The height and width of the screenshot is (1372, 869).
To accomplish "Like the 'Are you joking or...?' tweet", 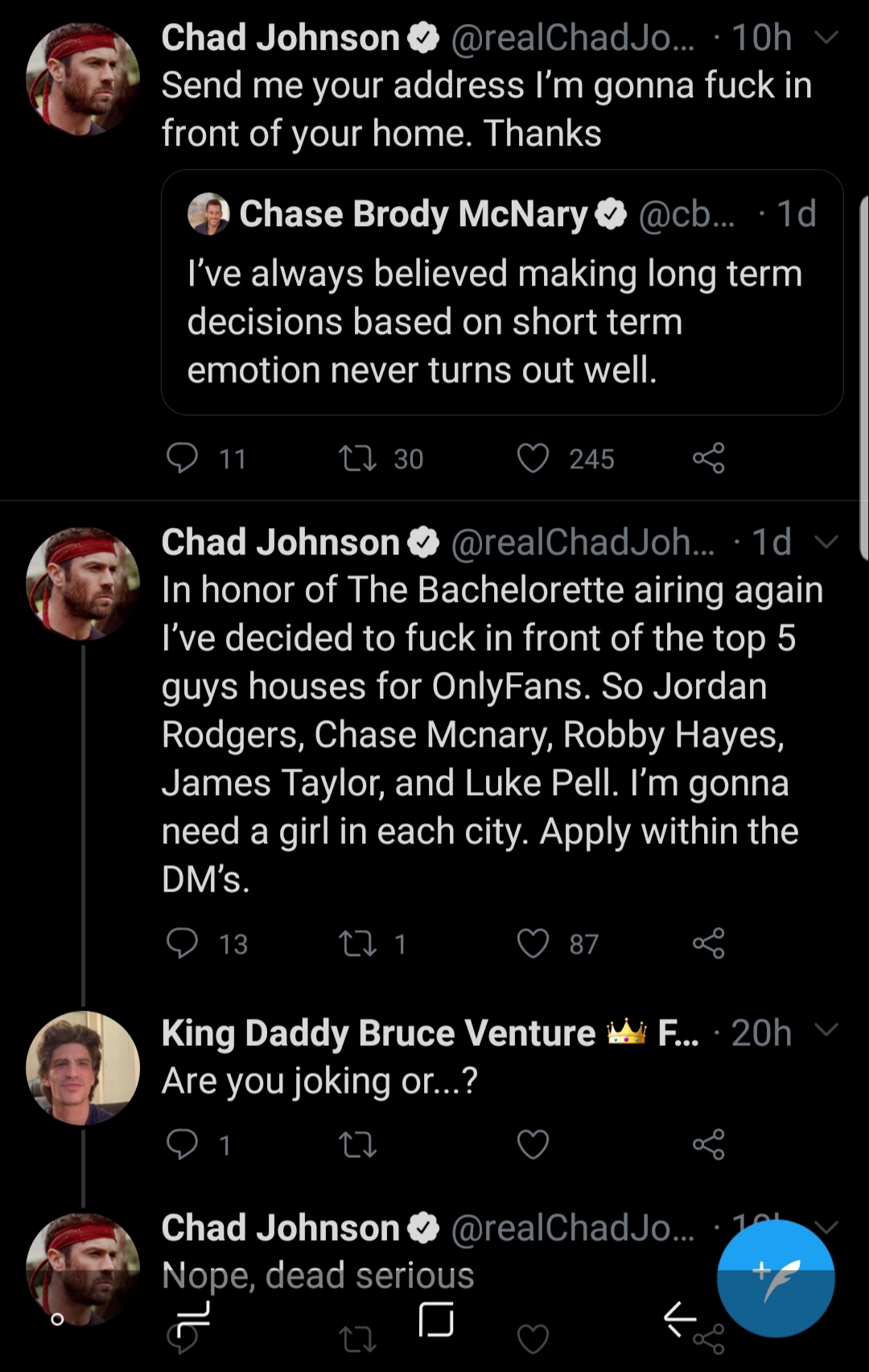I will [533, 1143].
